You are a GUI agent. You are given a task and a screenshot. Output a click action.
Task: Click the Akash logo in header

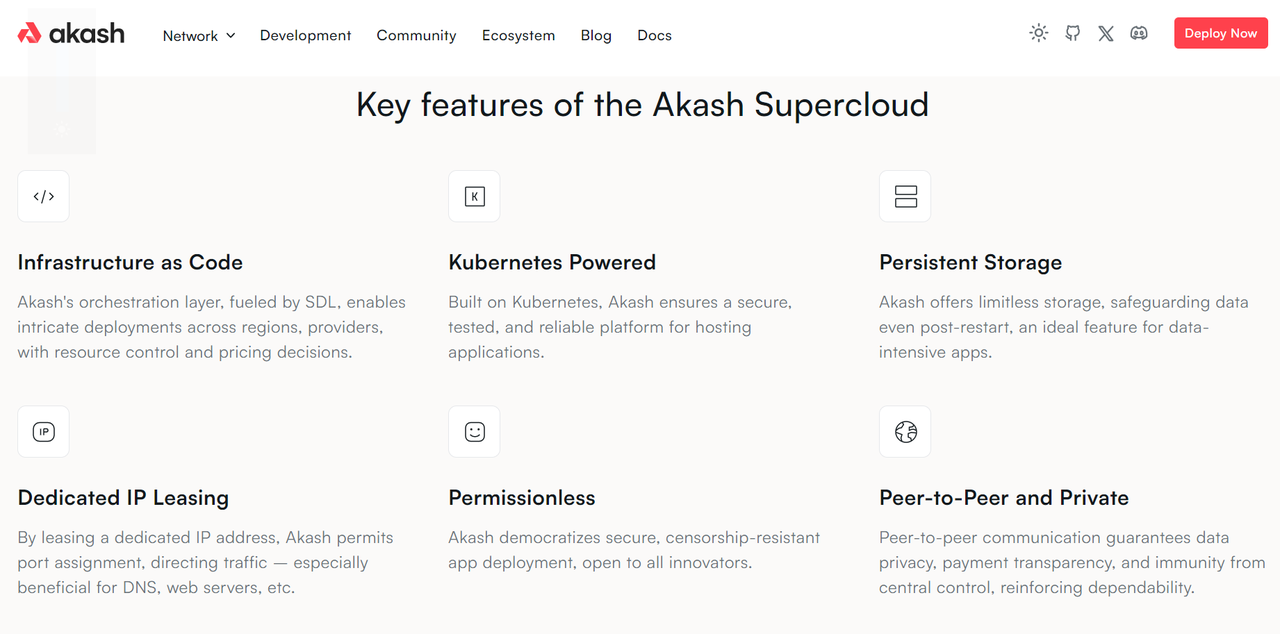pos(71,34)
